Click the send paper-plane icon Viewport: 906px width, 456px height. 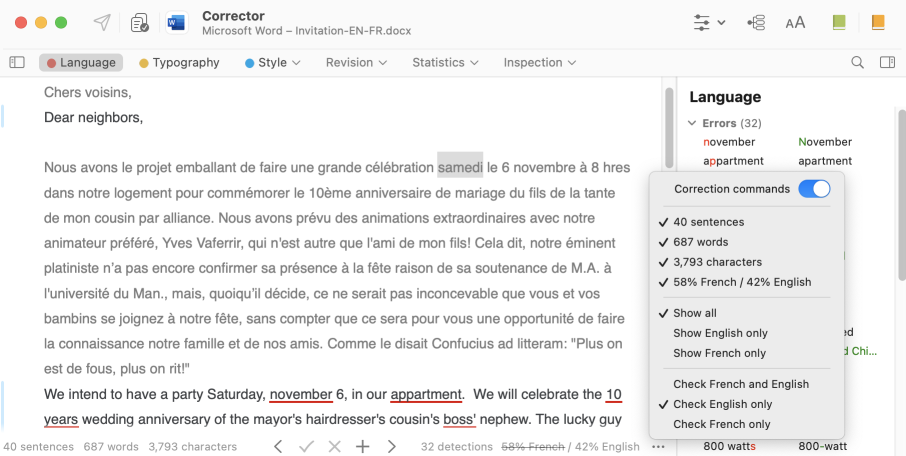click(102, 23)
